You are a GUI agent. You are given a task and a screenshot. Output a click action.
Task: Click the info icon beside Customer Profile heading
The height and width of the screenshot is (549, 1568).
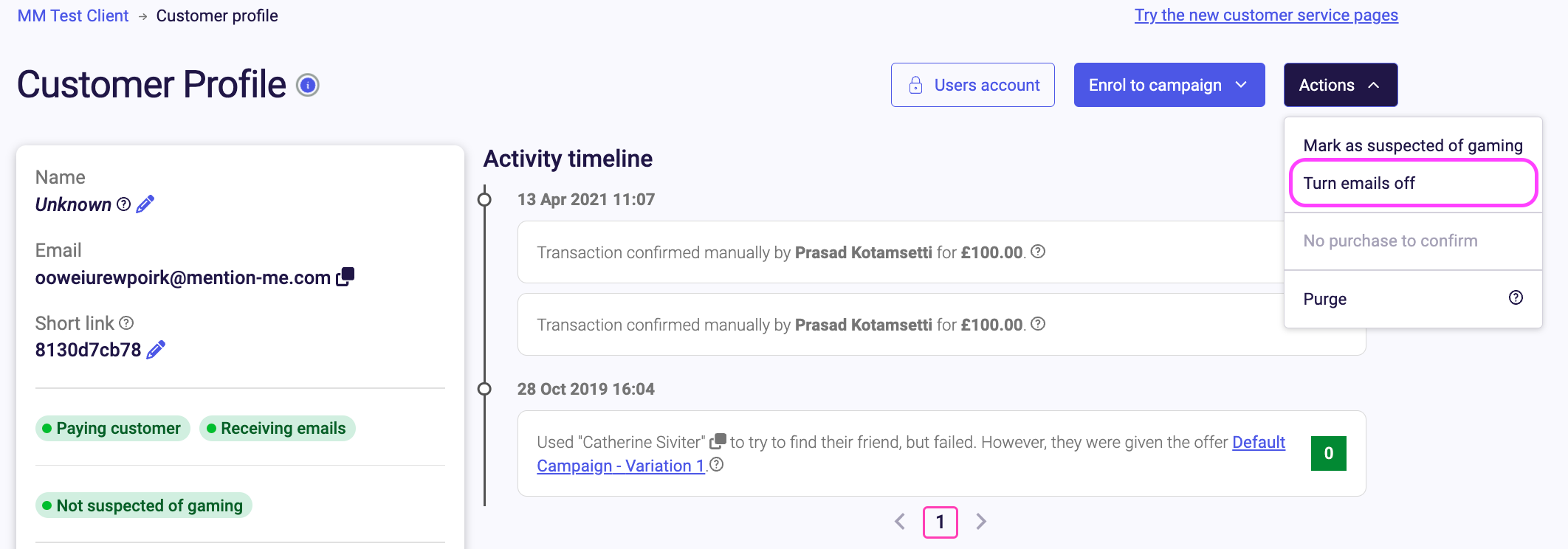(308, 86)
